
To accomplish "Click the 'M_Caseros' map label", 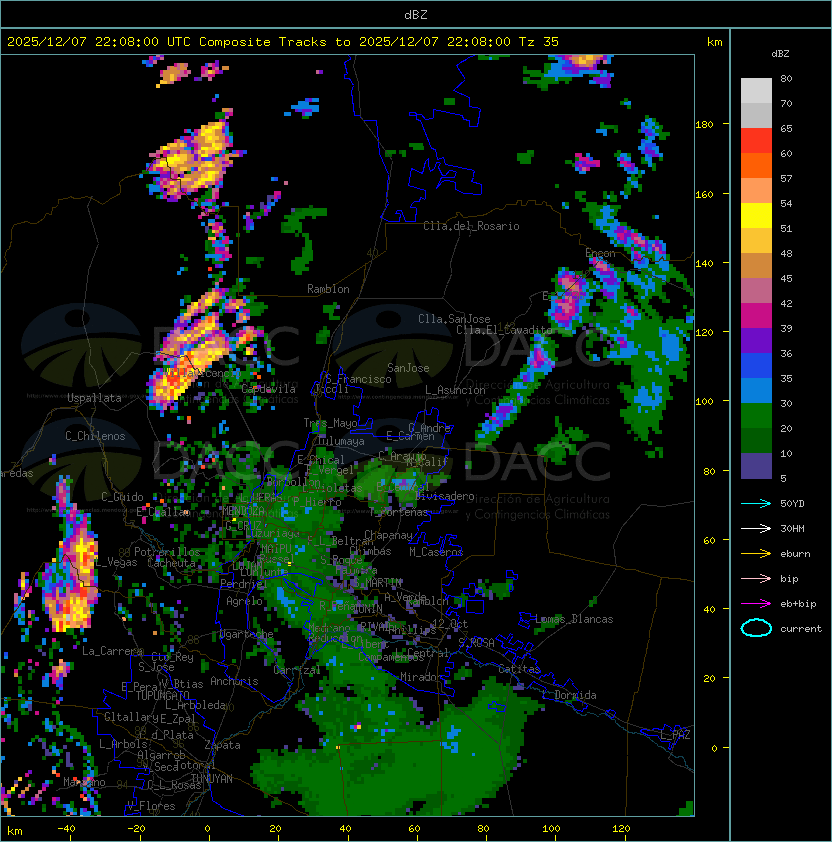I will 436,551.
